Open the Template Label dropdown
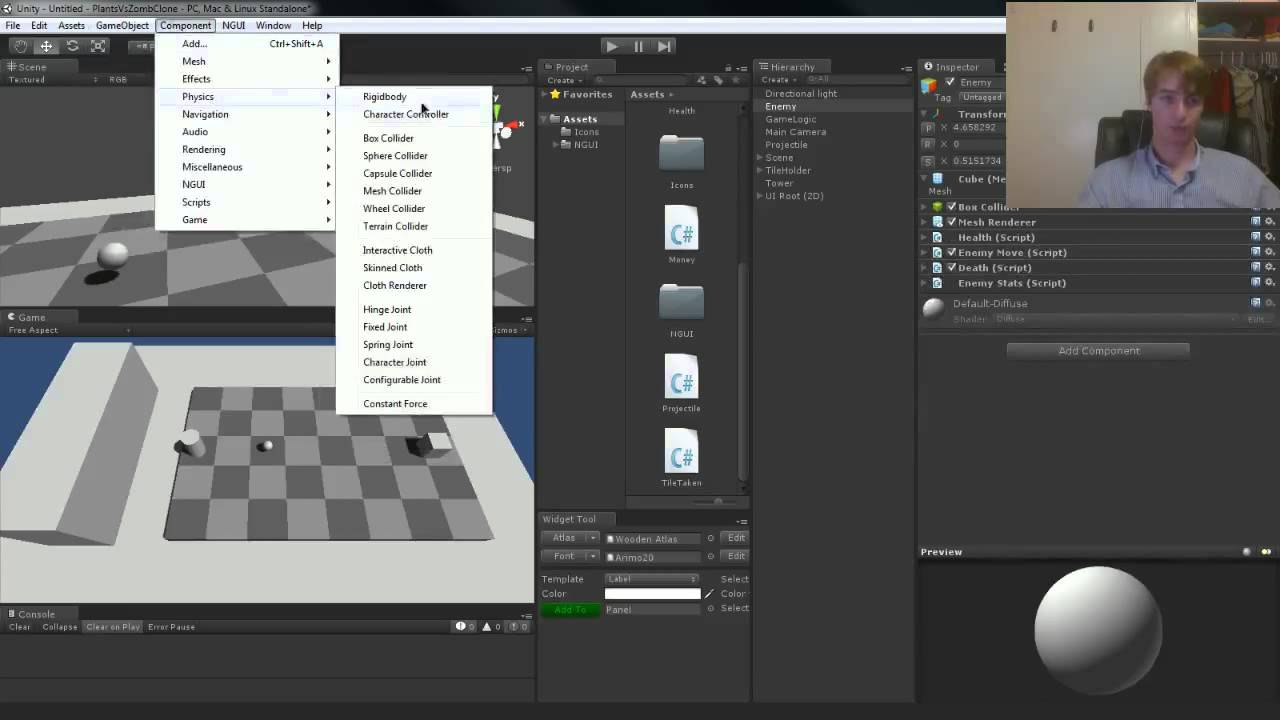The image size is (1280, 720). pyautogui.click(x=652, y=579)
